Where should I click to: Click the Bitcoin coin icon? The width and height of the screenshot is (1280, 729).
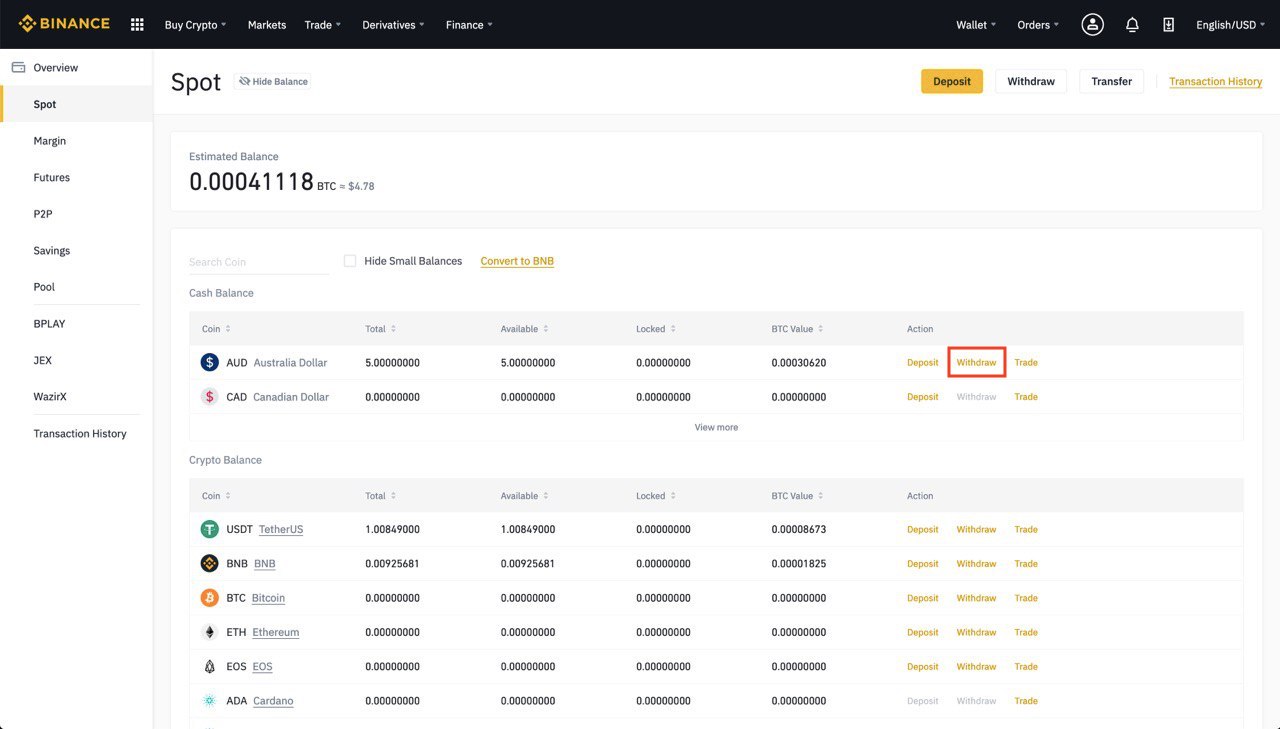pos(209,598)
